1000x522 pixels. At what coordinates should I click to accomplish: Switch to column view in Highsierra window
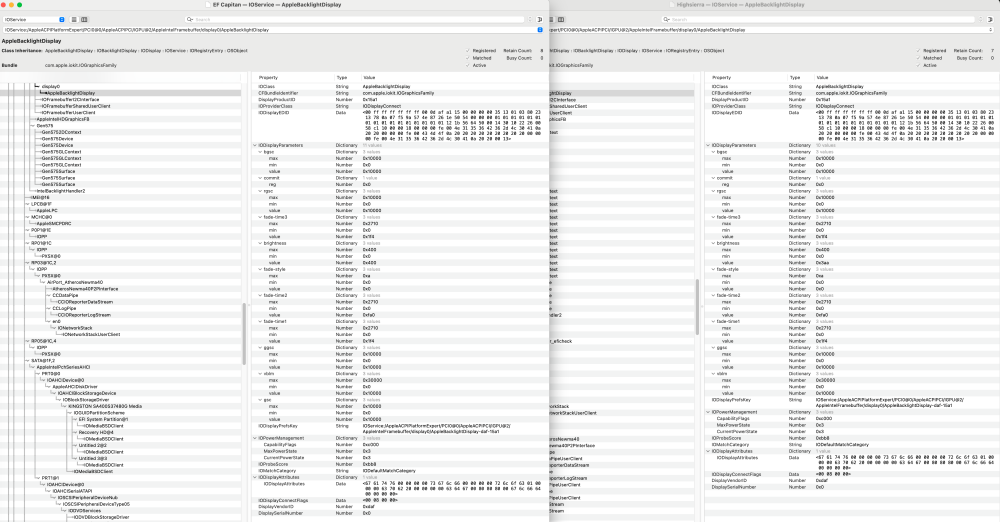click(x=561, y=20)
